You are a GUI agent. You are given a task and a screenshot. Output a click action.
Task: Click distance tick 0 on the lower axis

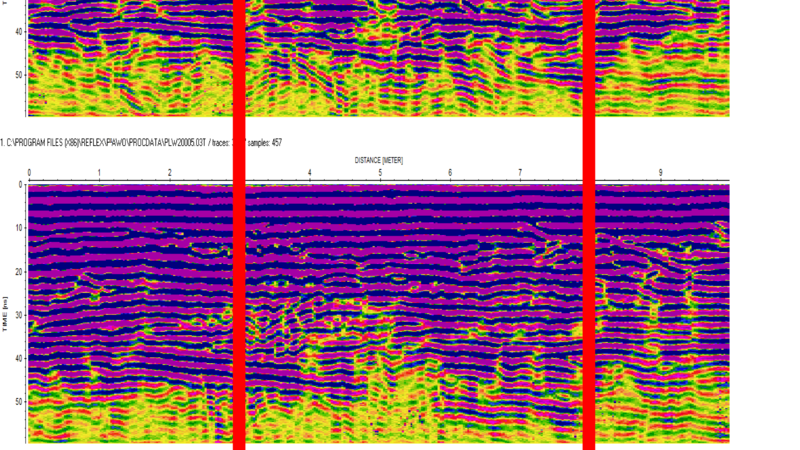point(29,173)
